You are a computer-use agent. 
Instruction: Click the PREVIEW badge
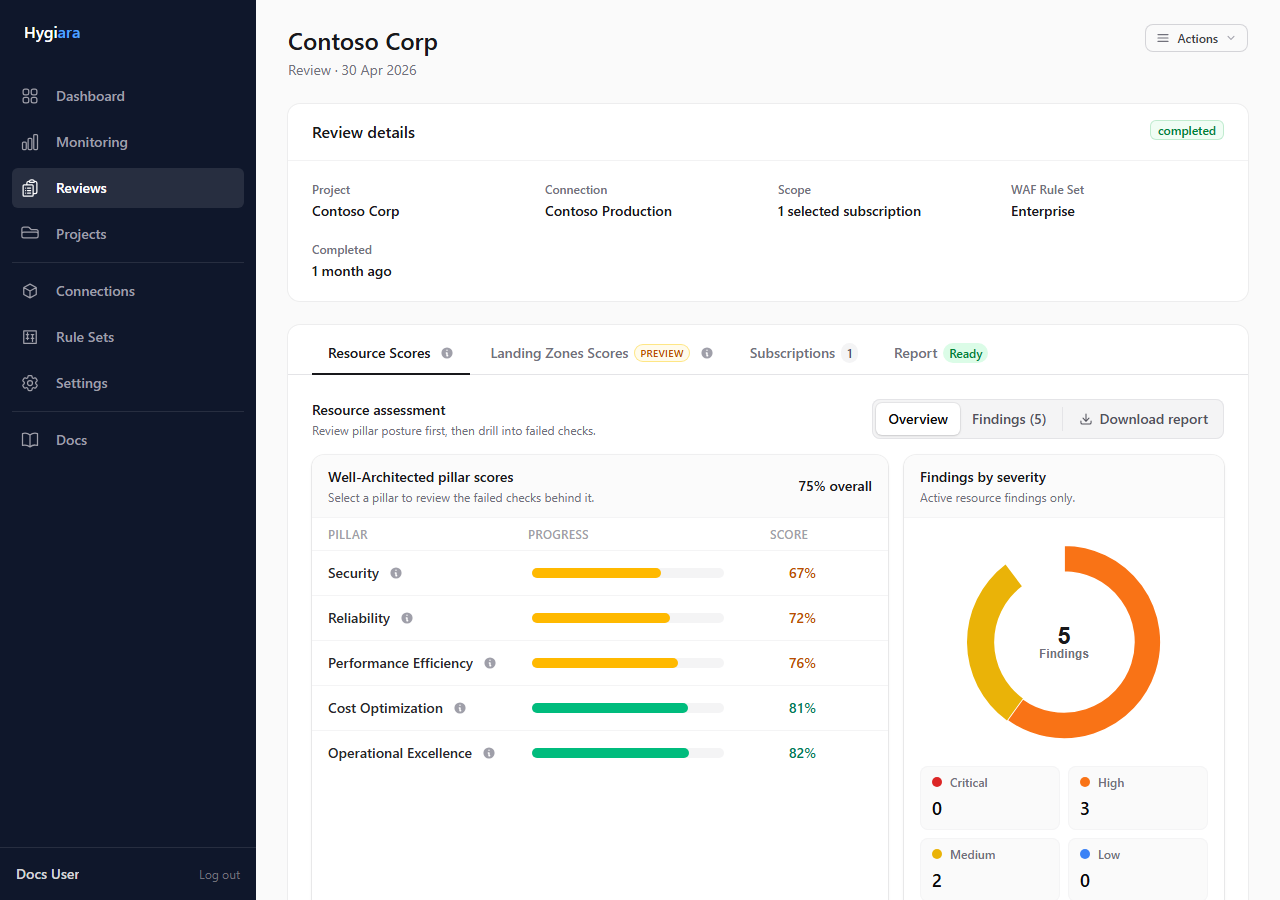pos(662,353)
